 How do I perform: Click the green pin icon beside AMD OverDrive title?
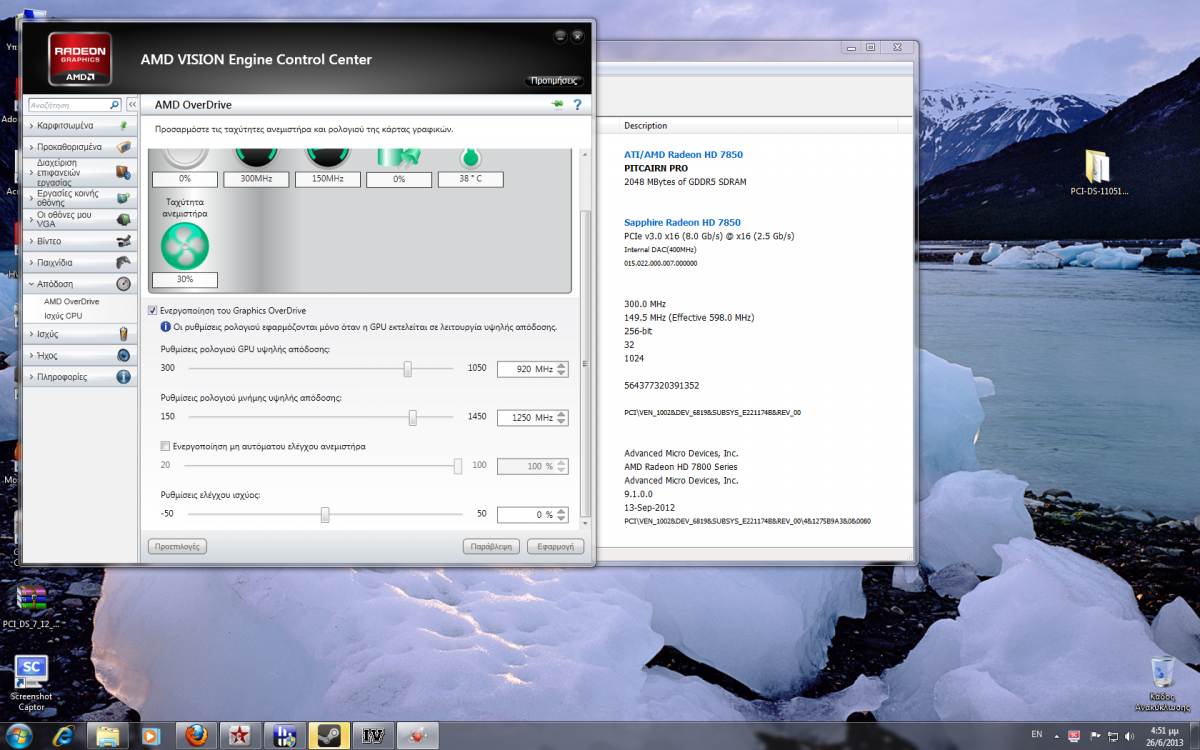[x=557, y=104]
